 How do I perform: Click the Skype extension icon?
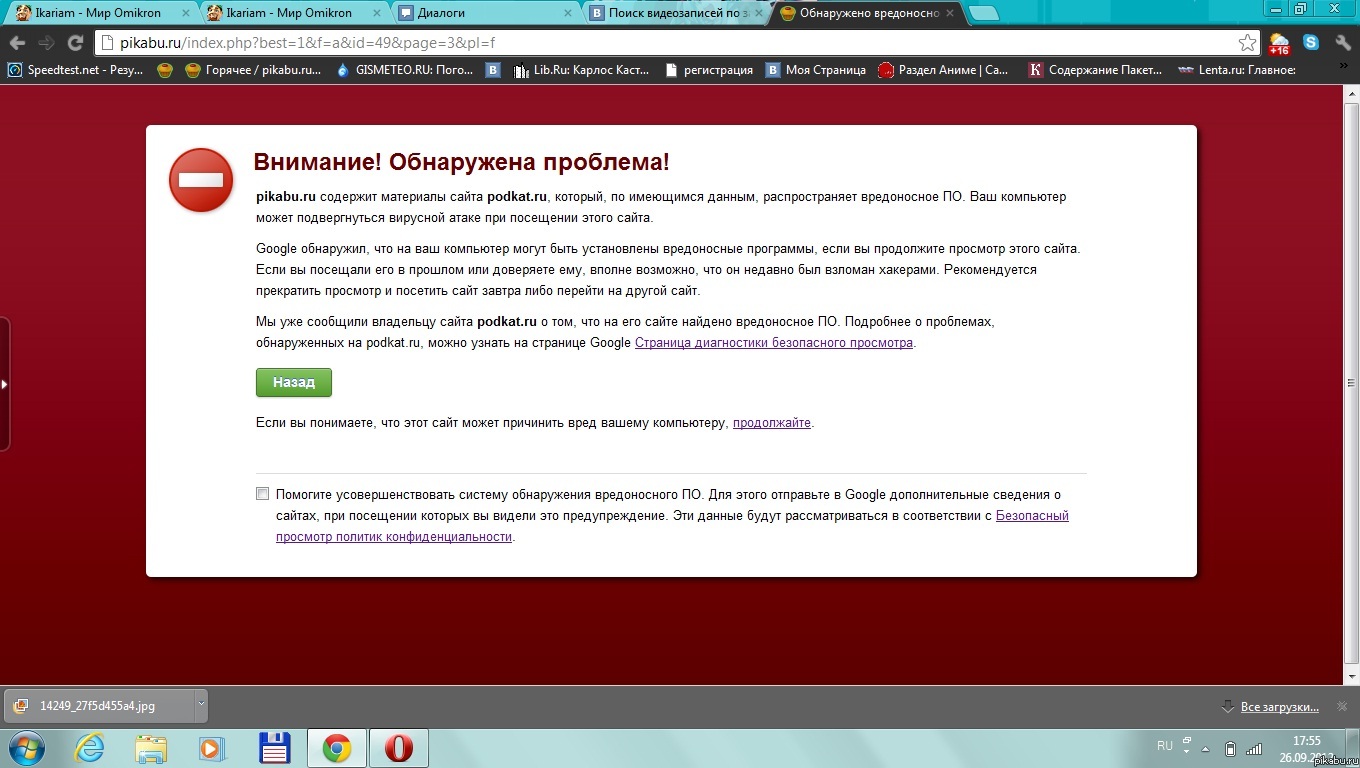pos(1311,43)
